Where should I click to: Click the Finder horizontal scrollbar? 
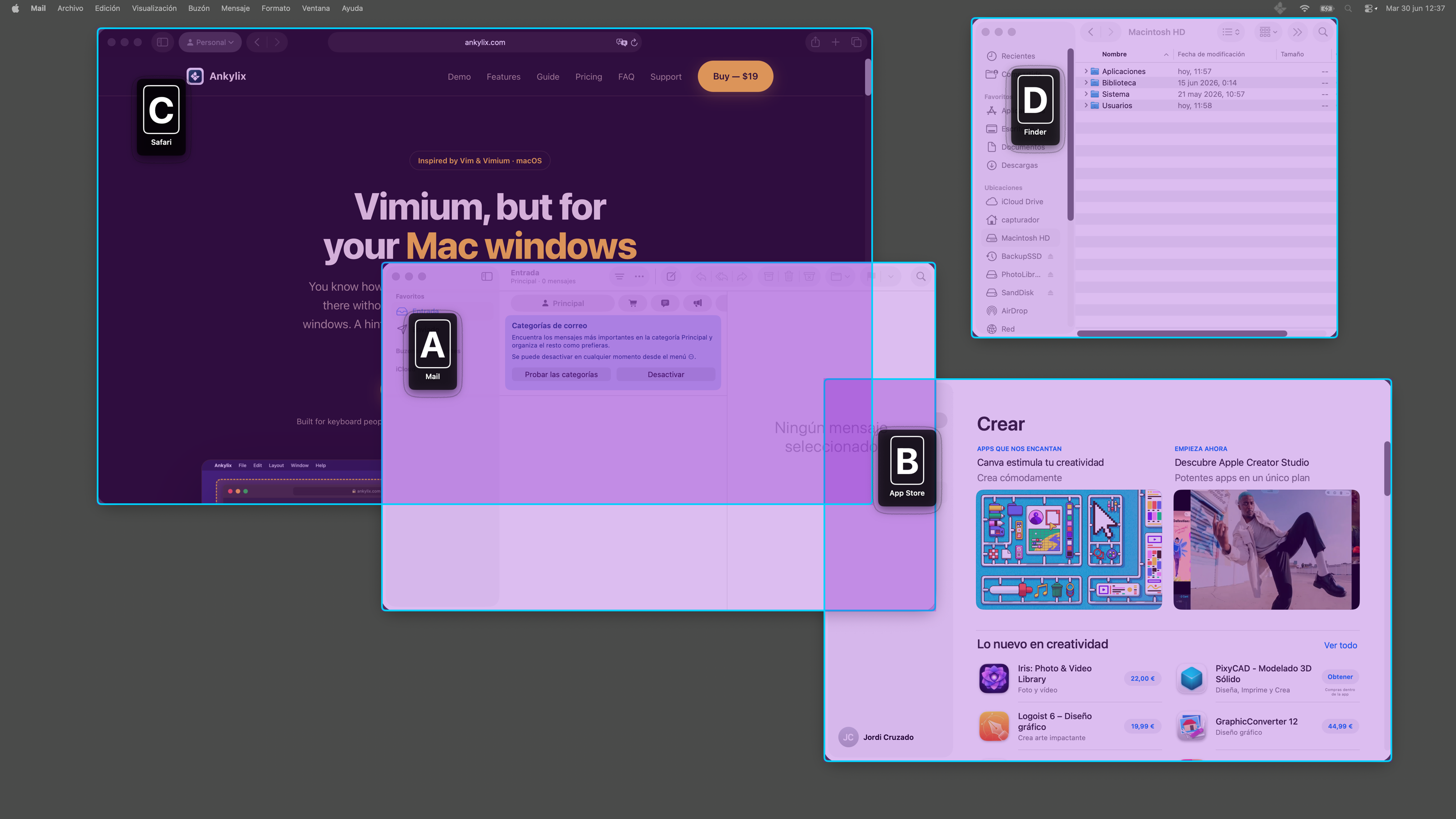coord(1182,334)
